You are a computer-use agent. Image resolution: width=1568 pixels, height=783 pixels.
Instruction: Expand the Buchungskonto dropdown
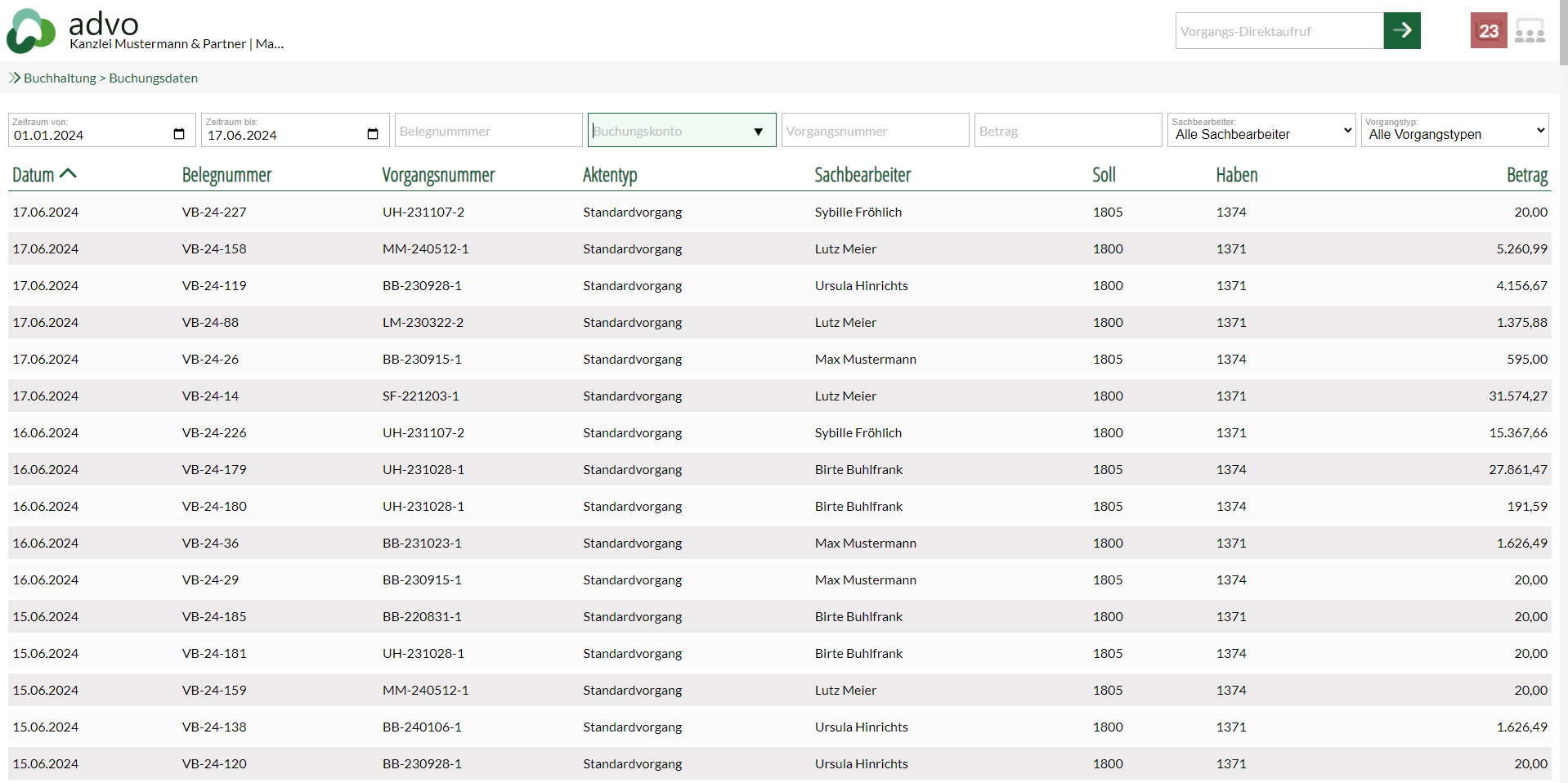click(x=758, y=132)
